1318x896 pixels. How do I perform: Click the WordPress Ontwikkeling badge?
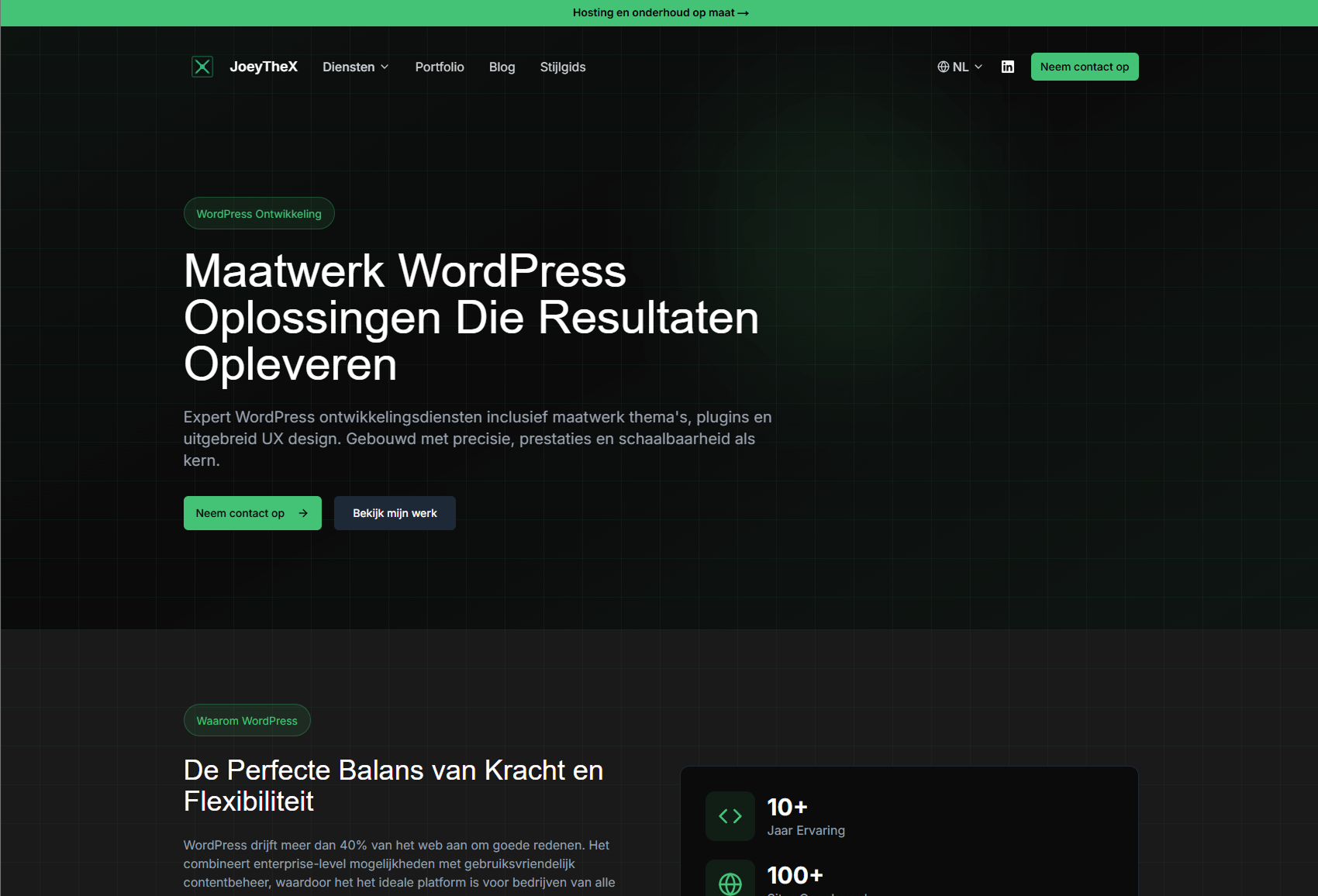pyautogui.click(x=259, y=213)
